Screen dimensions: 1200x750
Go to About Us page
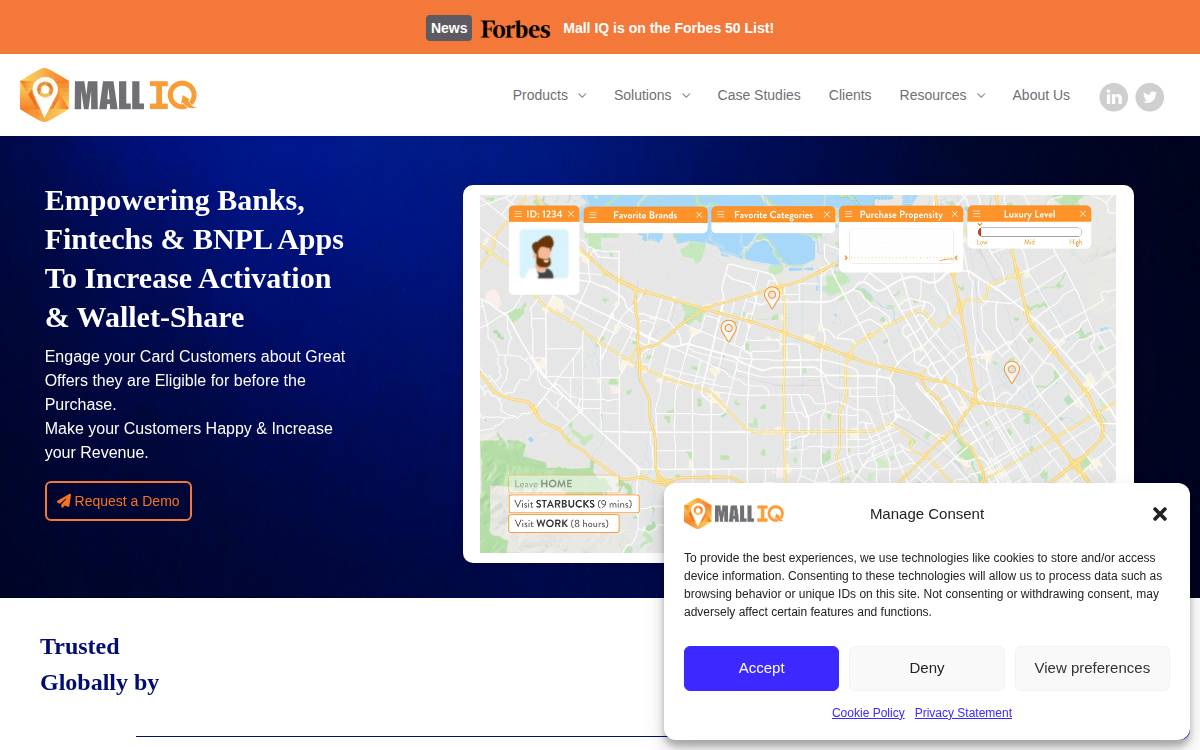[x=1041, y=95]
